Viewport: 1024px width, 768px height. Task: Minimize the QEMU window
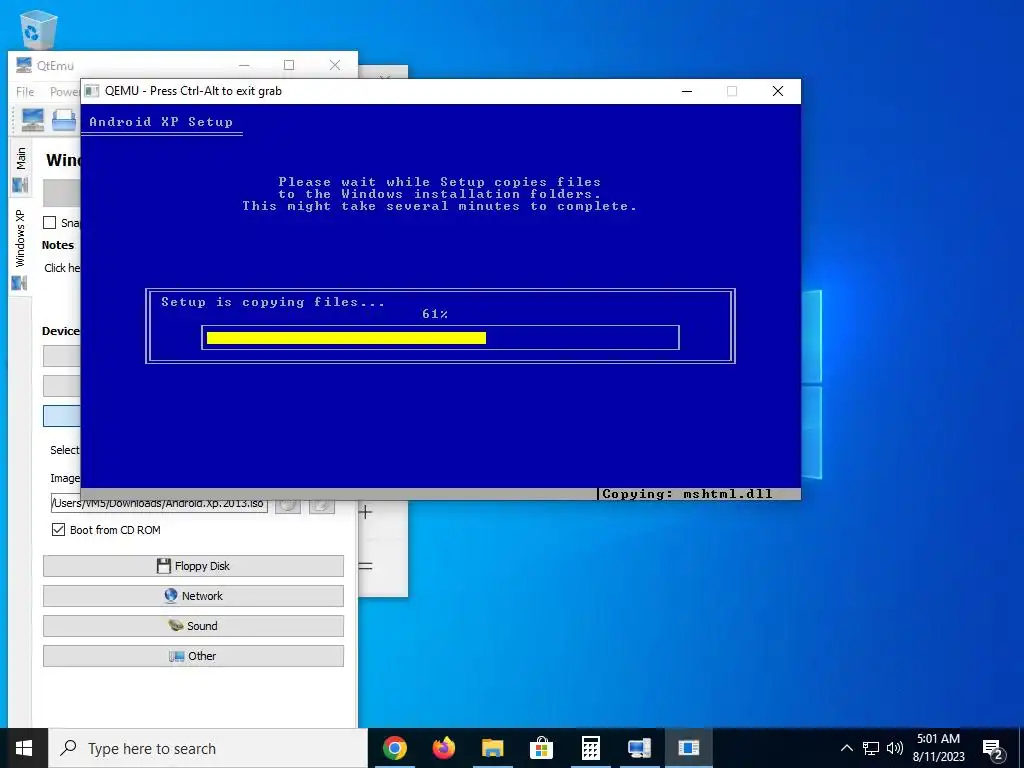(x=687, y=91)
